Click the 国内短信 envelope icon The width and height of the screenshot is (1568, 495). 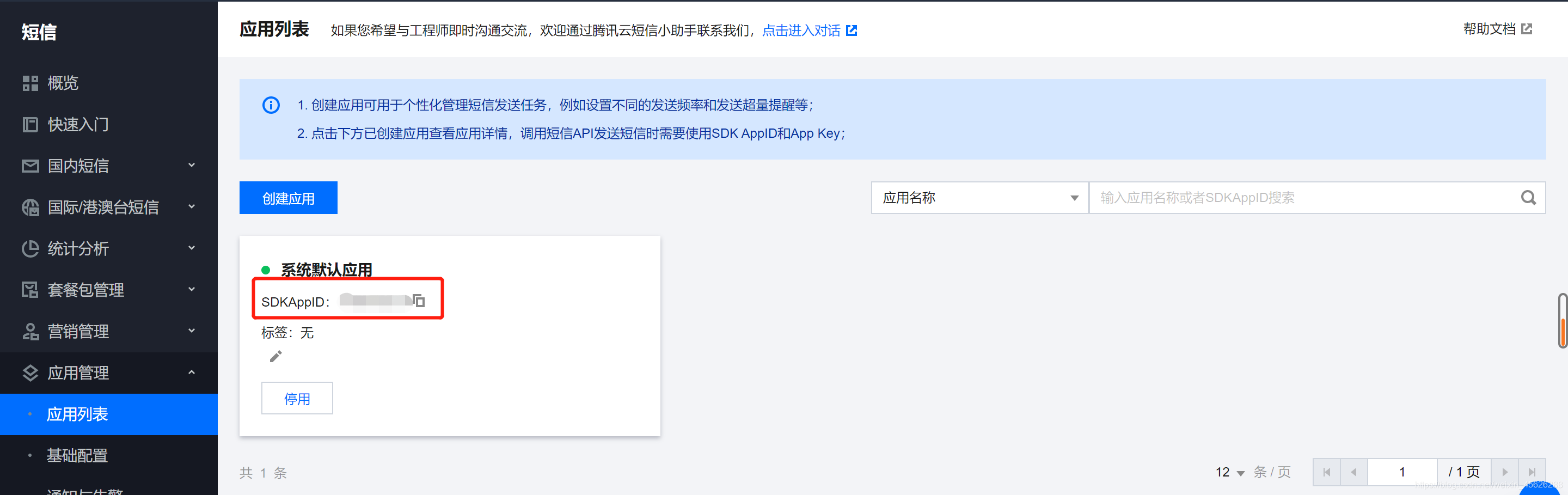(x=30, y=166)
